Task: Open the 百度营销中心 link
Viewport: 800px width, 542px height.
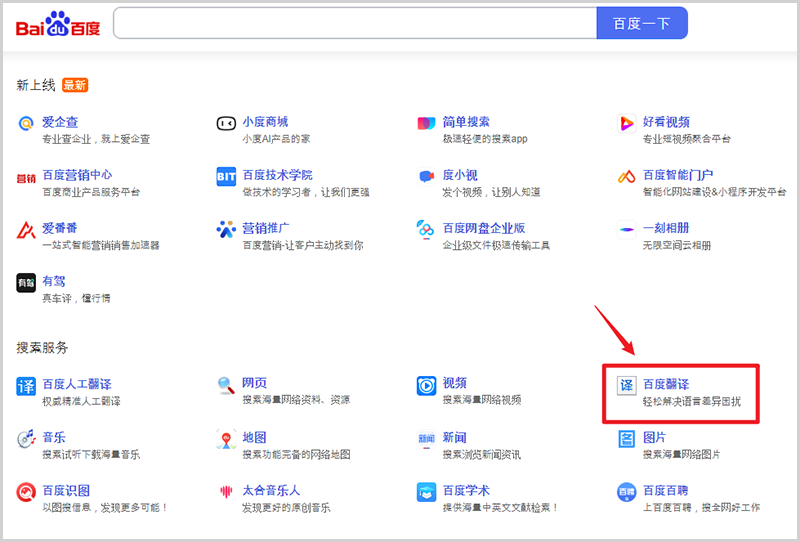Action: point(77,175)
